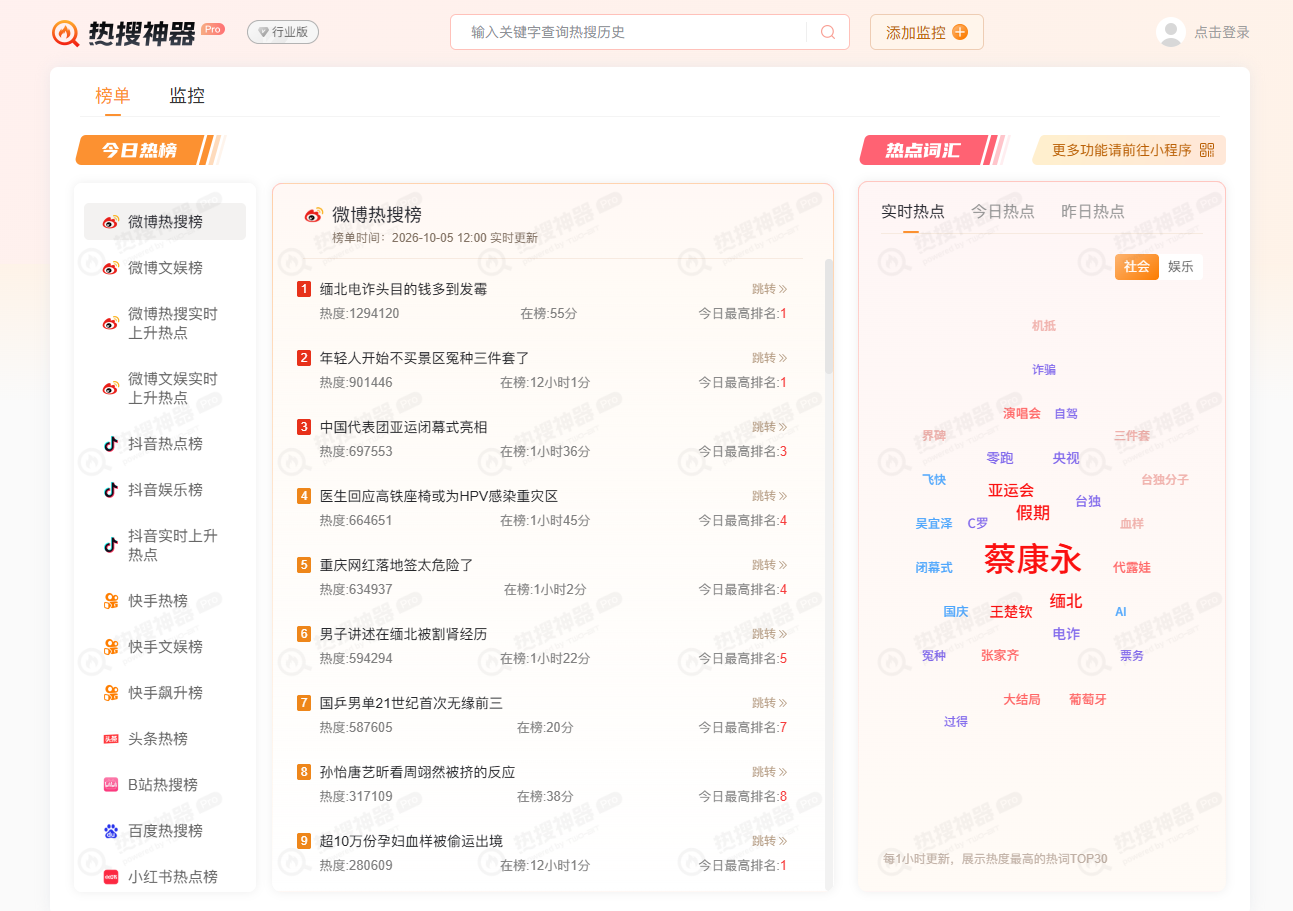
Task: Click 王楚钦 in the word cloud
Action: pyautogui.click(x=1011, y=612)
